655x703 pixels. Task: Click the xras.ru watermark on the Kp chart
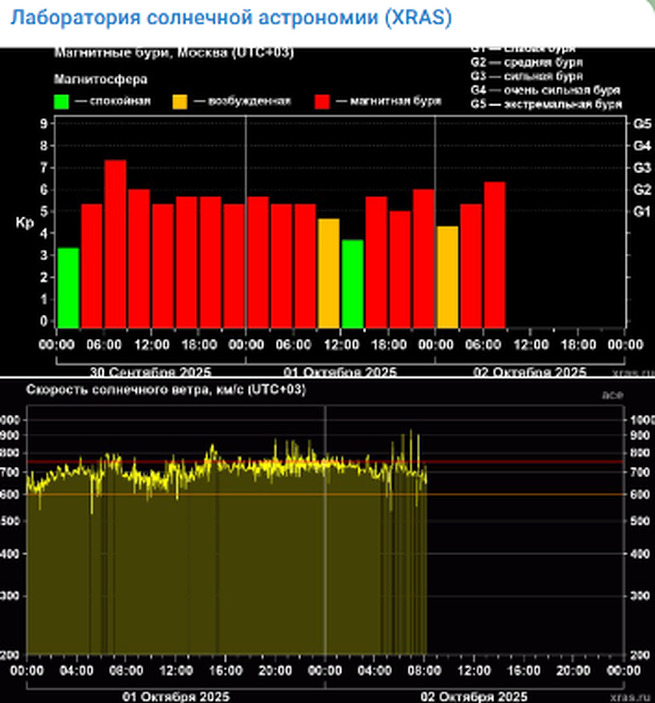[624, 370]
